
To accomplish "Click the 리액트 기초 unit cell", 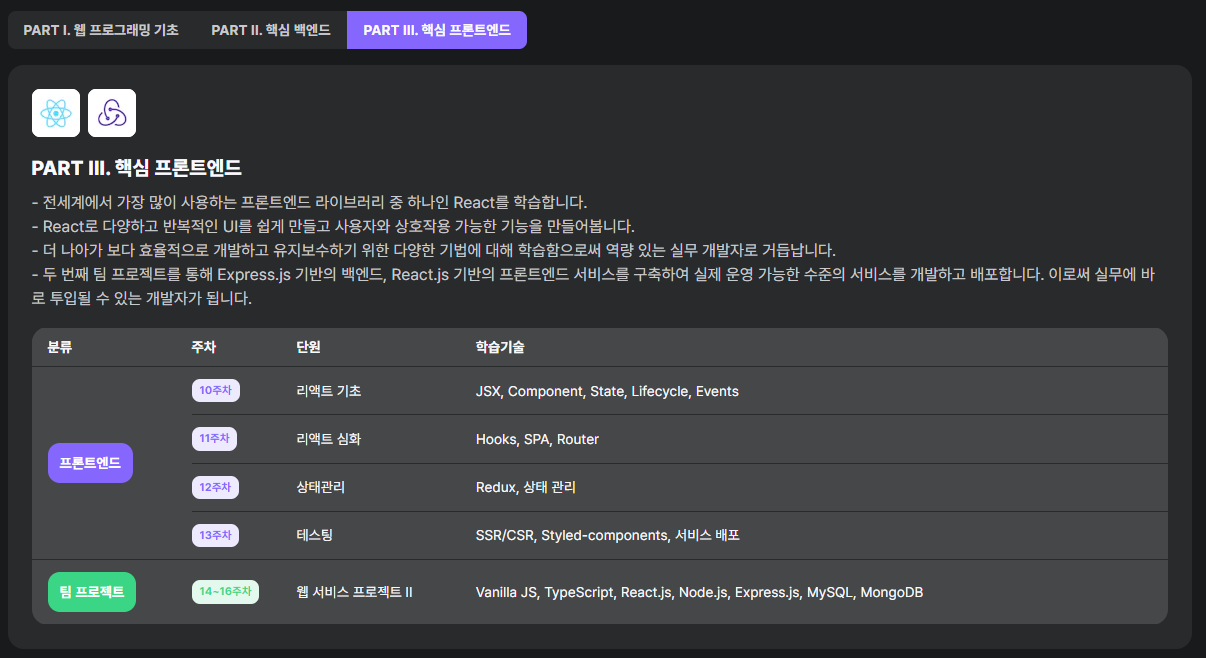I will point(329,391).
